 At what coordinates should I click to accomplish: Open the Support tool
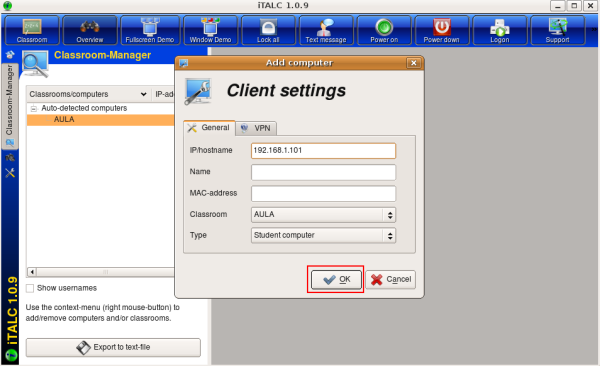tap(558, 31)
